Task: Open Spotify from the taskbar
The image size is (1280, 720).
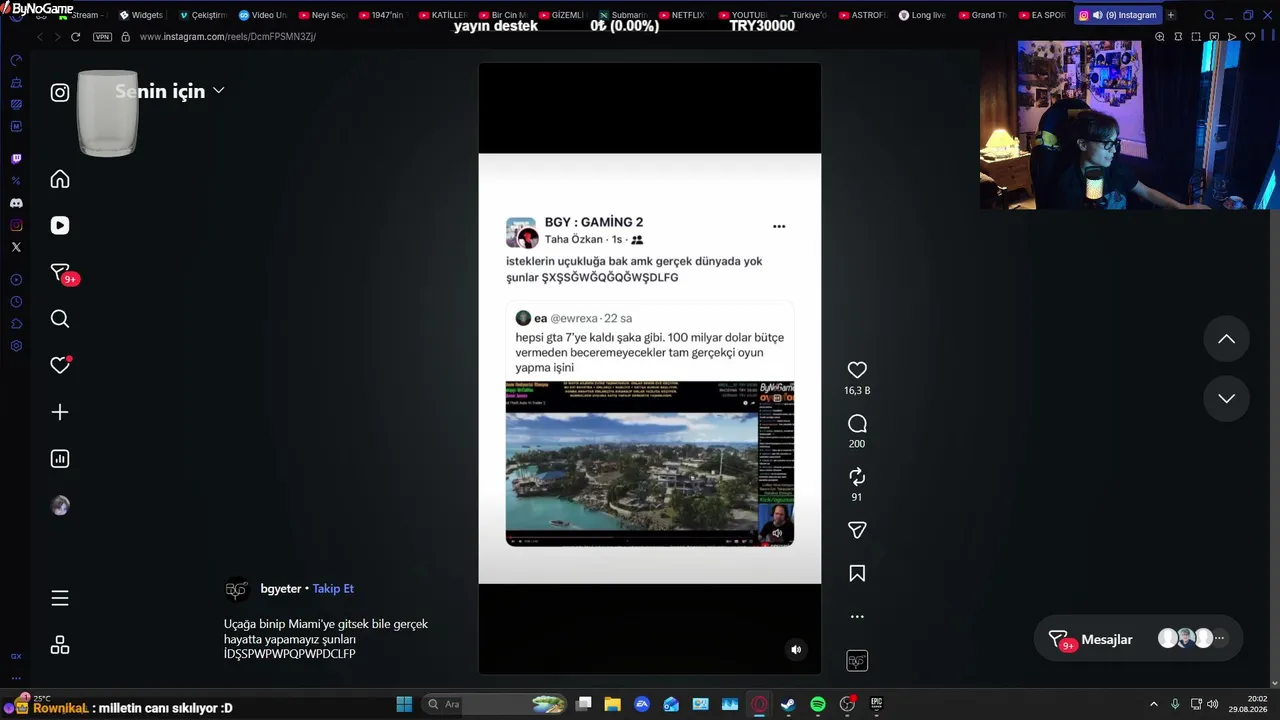Action: click(818, 704)
